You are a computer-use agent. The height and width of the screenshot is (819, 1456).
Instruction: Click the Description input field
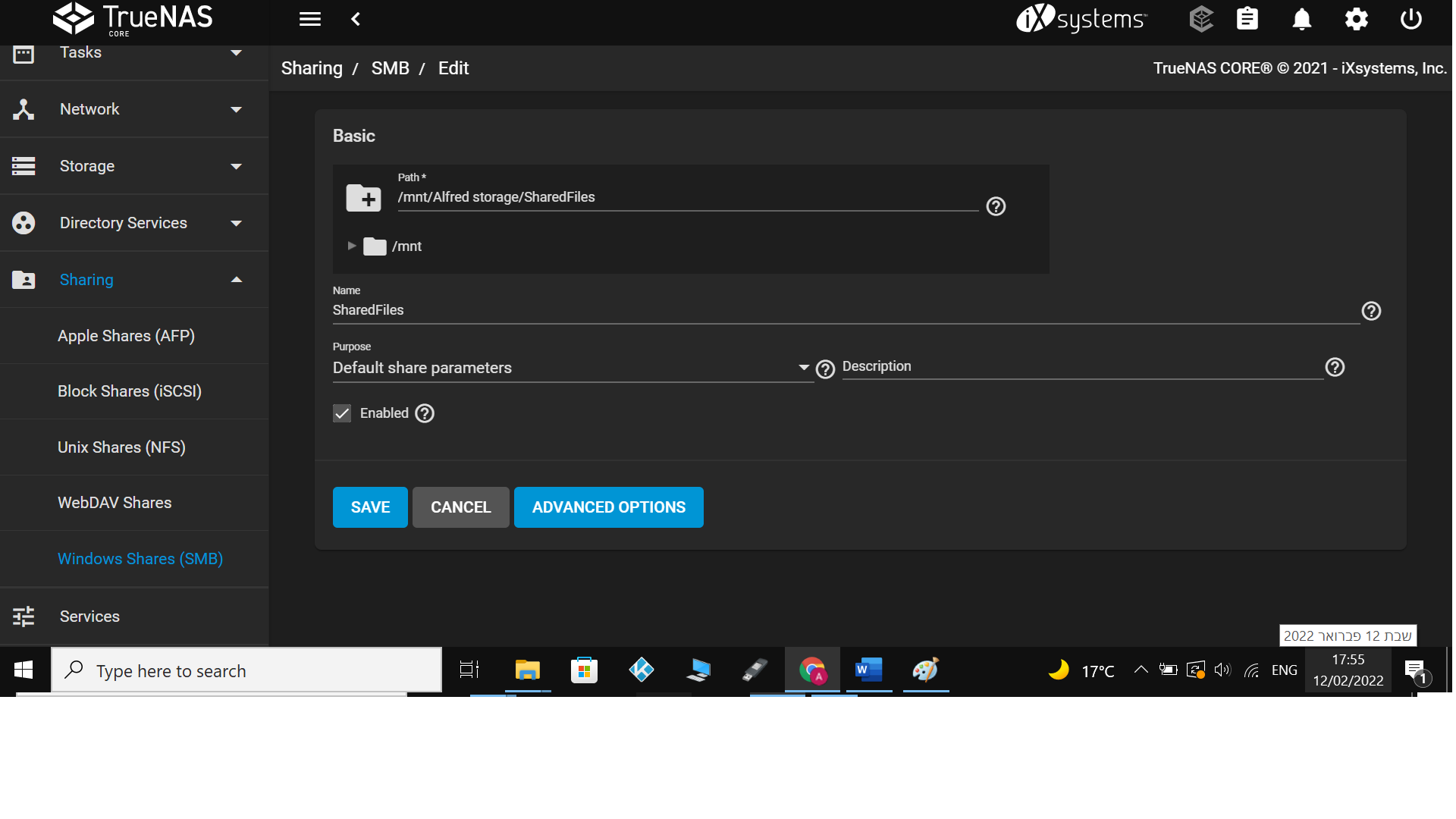(x=1082, y=366)
